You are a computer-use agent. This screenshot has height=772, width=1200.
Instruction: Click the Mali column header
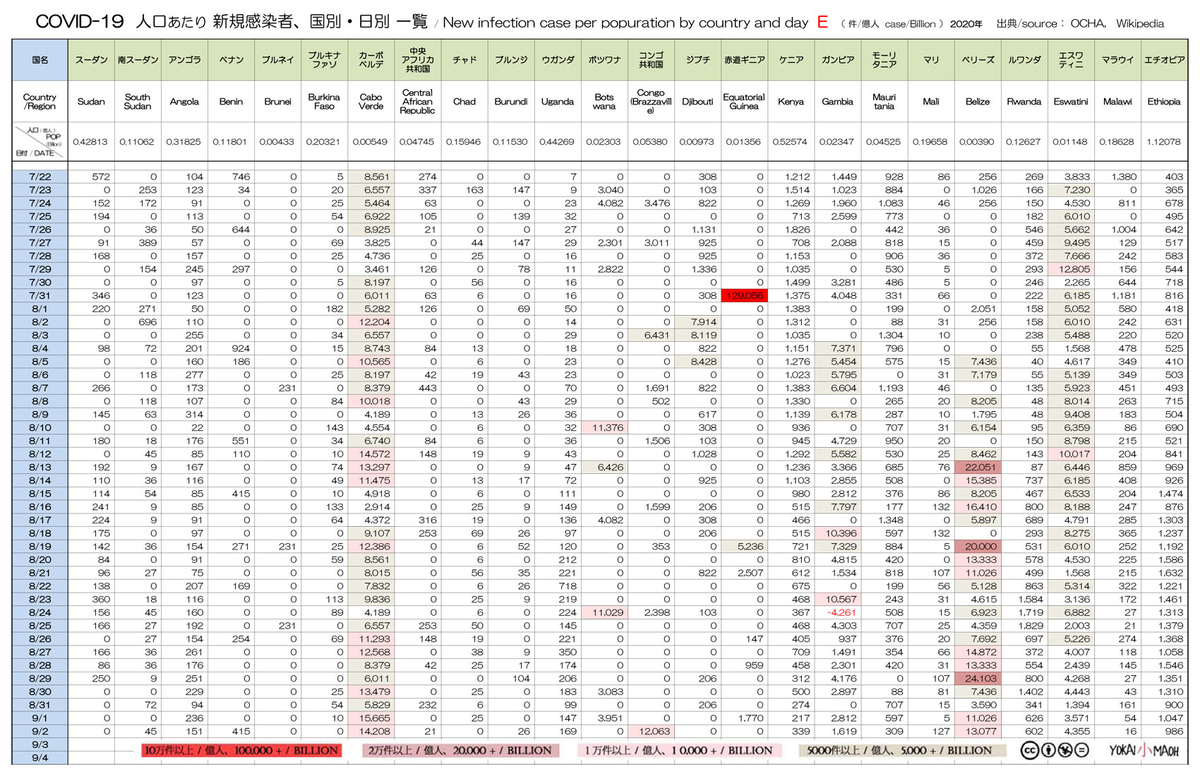(x=930, y=102)
